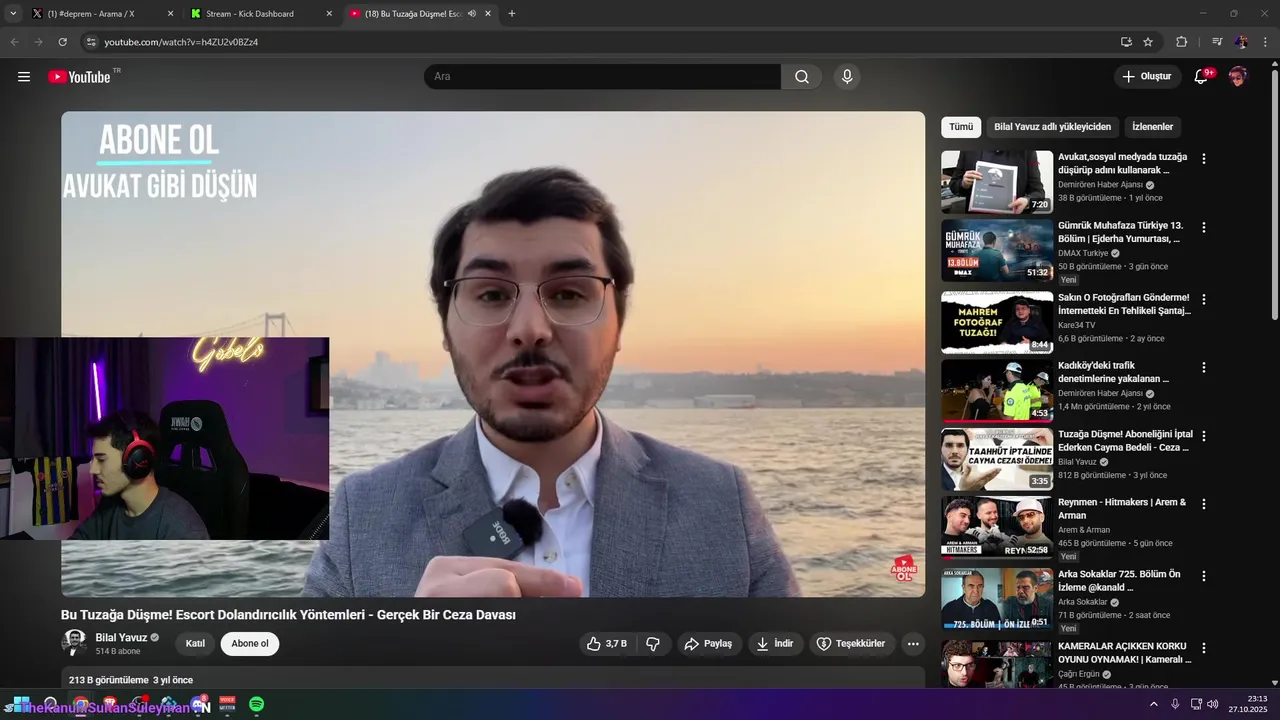Mute audio on the YouTube tab

pyautogui.click(x=471, y=14)
